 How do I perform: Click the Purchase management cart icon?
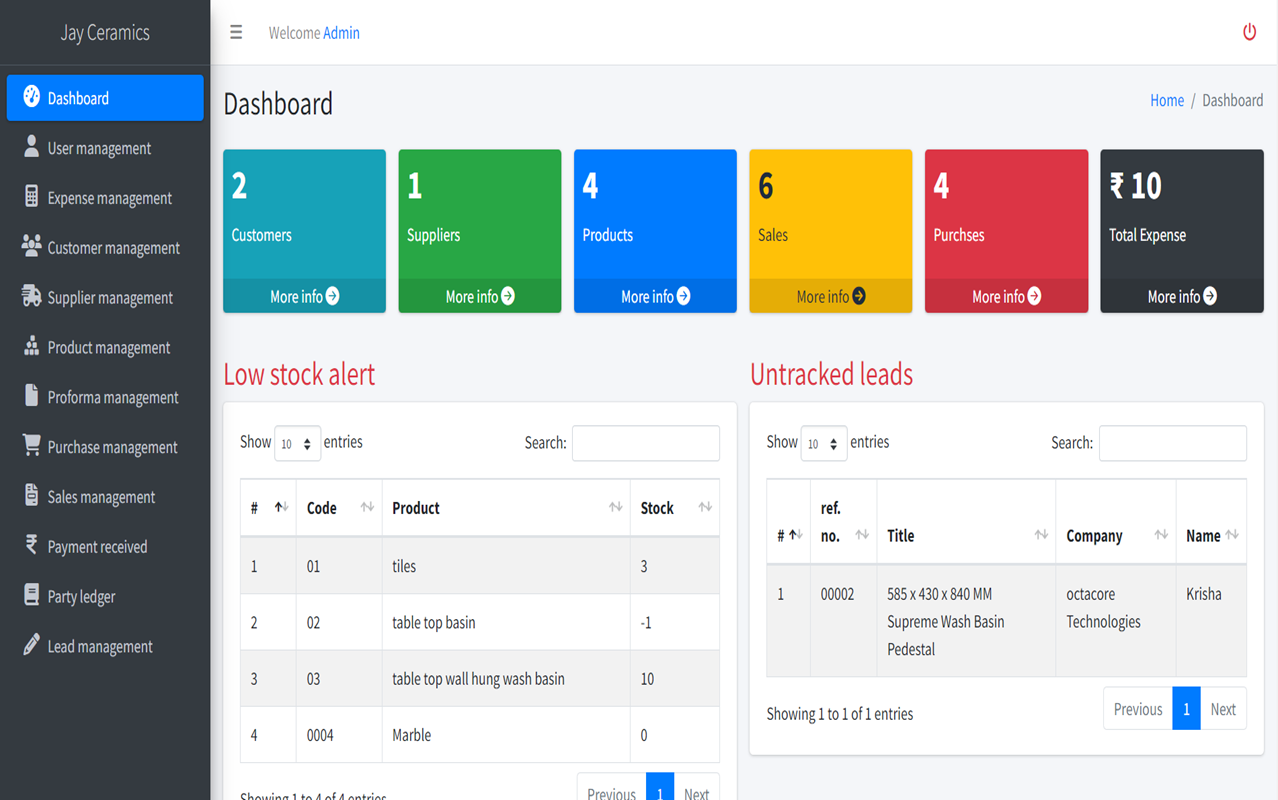click(x=31, y=446)
